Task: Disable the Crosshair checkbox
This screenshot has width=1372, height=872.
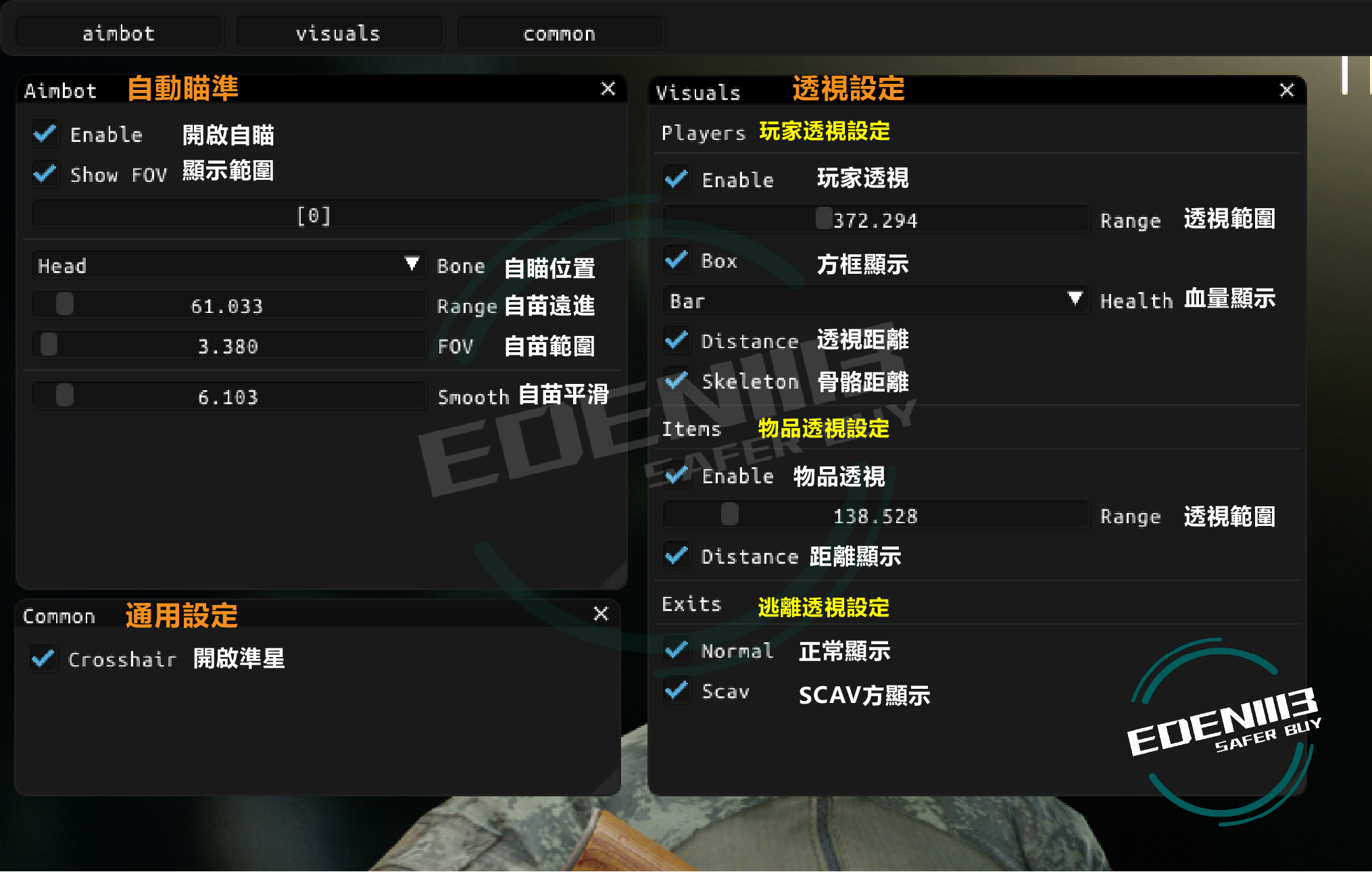Action: pos(43,658)
